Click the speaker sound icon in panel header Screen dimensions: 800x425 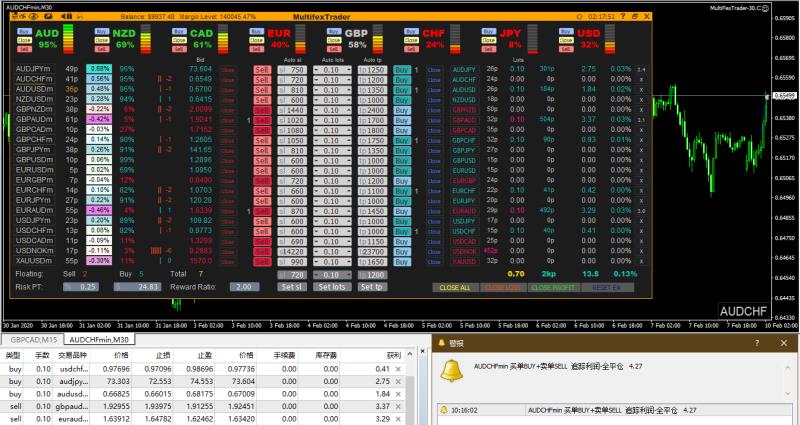66,17
